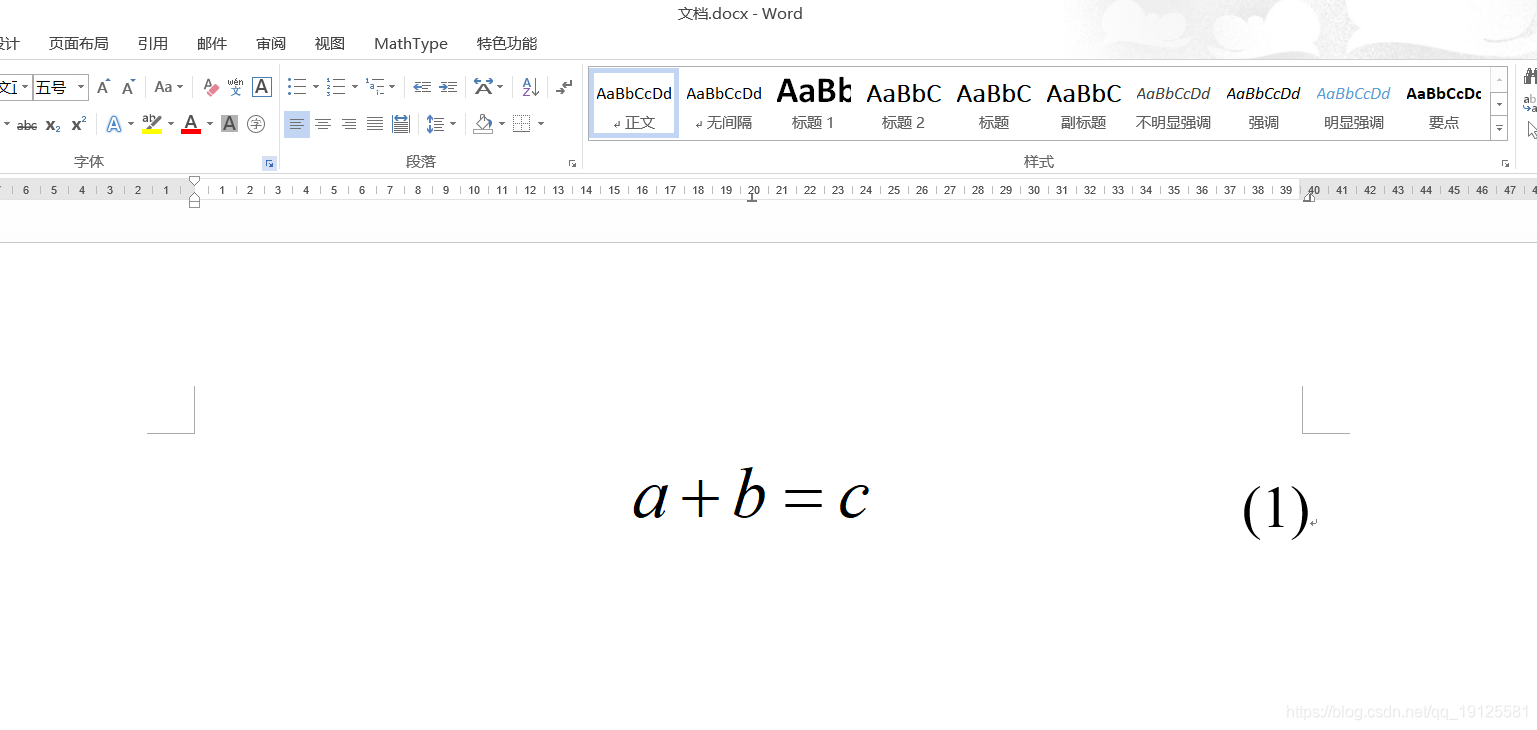This screenshot has height=730, width=1537.
Task: Open font size 五号 dropdown
Action: (x=81, y=87)
